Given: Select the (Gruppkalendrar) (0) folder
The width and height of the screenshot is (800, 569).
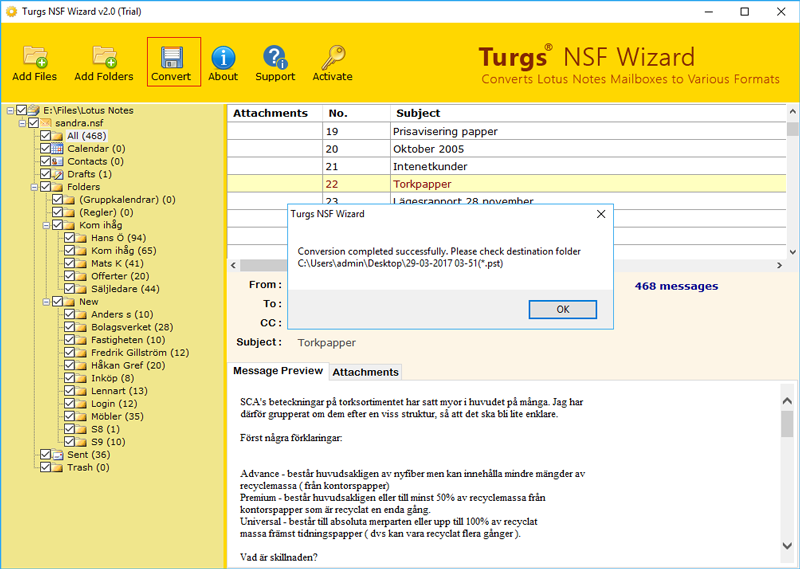Looking at the screenshot, I should tap(127, 200).
